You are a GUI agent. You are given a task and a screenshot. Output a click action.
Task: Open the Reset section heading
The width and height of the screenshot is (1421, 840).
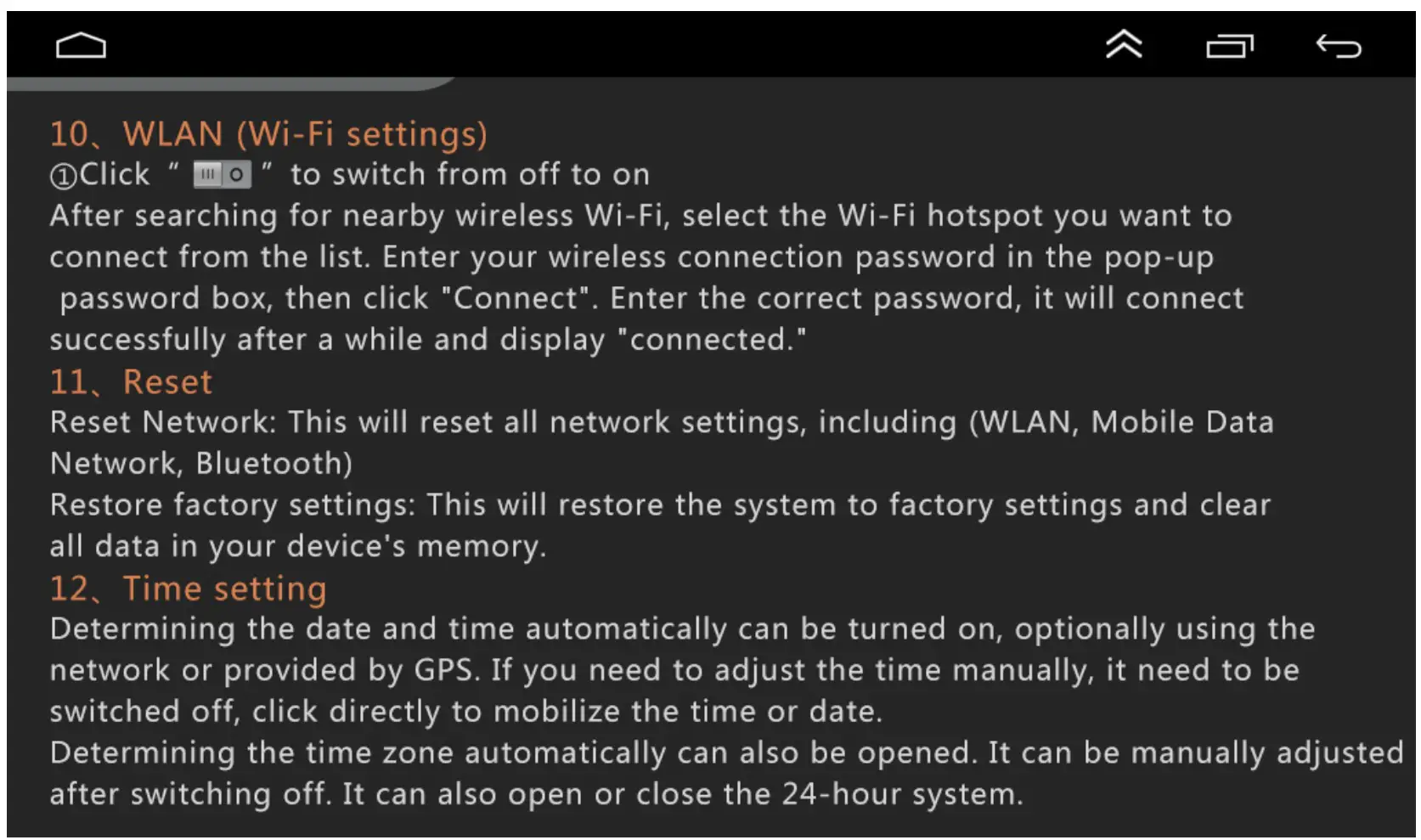tap(130, 381)
